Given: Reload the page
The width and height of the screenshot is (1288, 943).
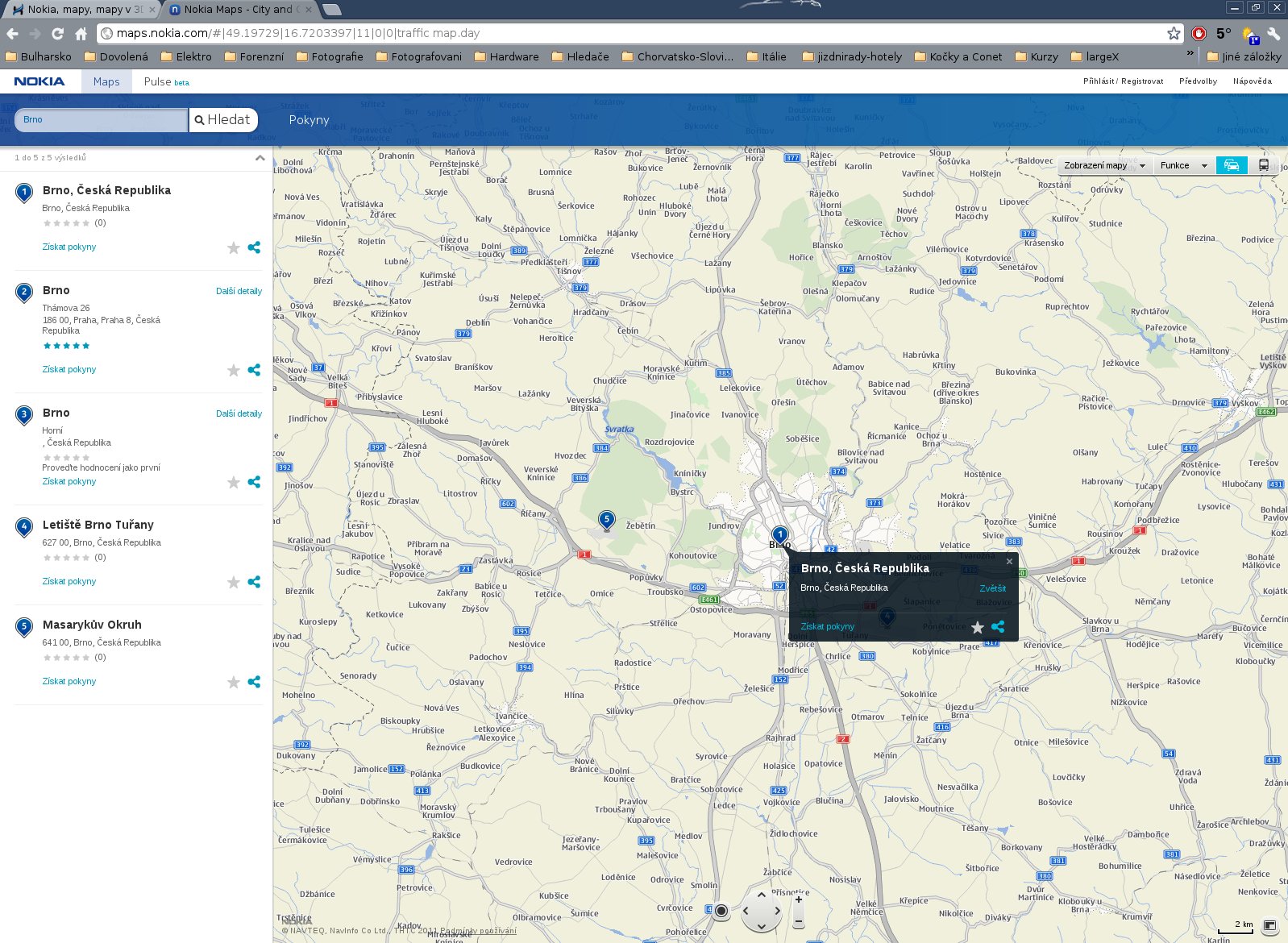Looking at the screenshot, I should [57, 33].
